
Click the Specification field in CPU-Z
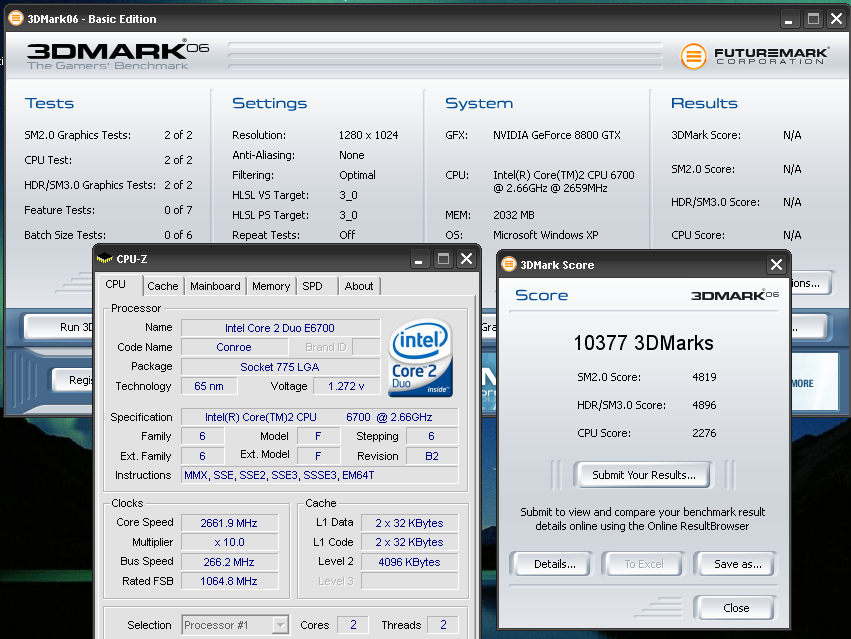point(320,417)
